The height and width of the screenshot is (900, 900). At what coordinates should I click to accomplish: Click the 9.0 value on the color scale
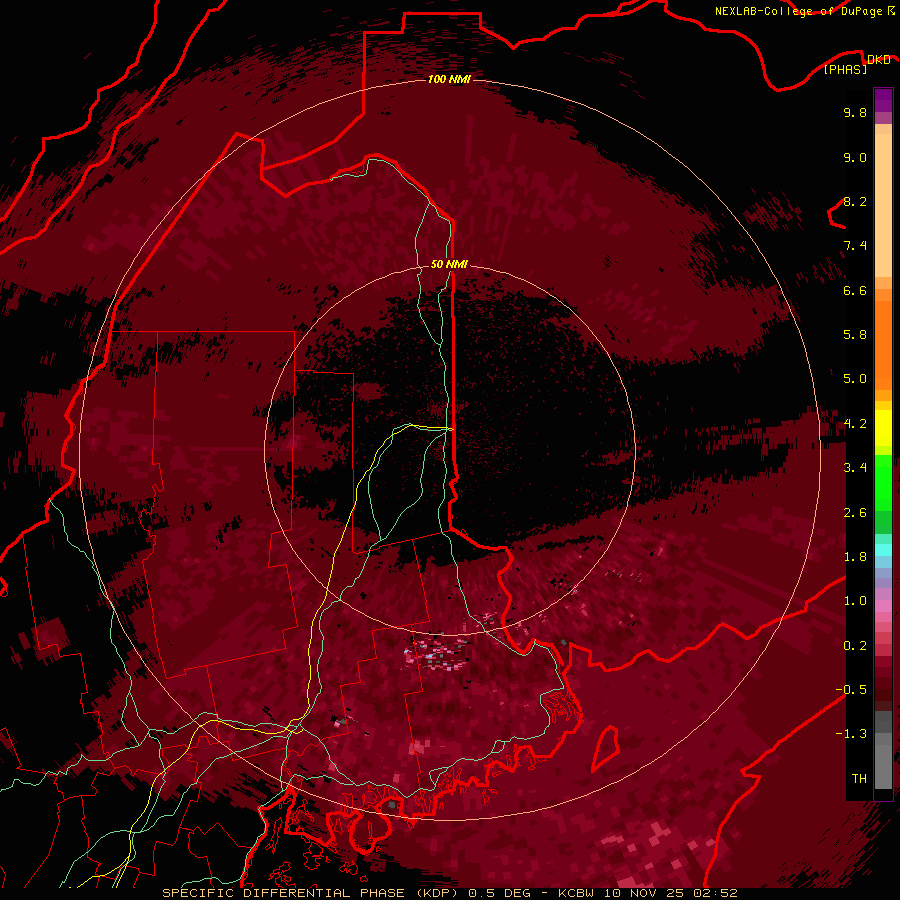pyautogui.click(x=855, y=157)
